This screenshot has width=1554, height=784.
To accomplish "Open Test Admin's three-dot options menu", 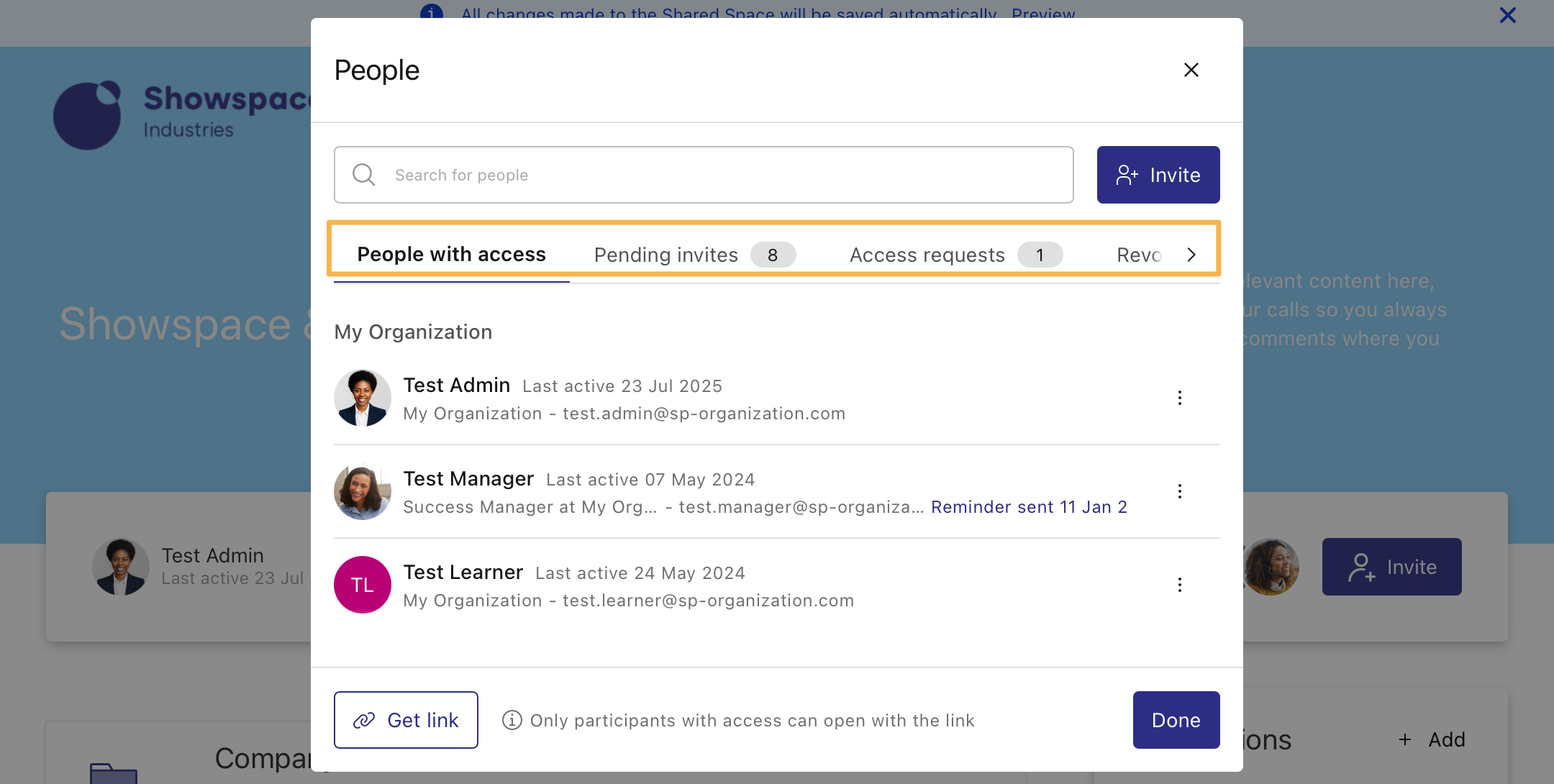I will [x=1179, y=398].
